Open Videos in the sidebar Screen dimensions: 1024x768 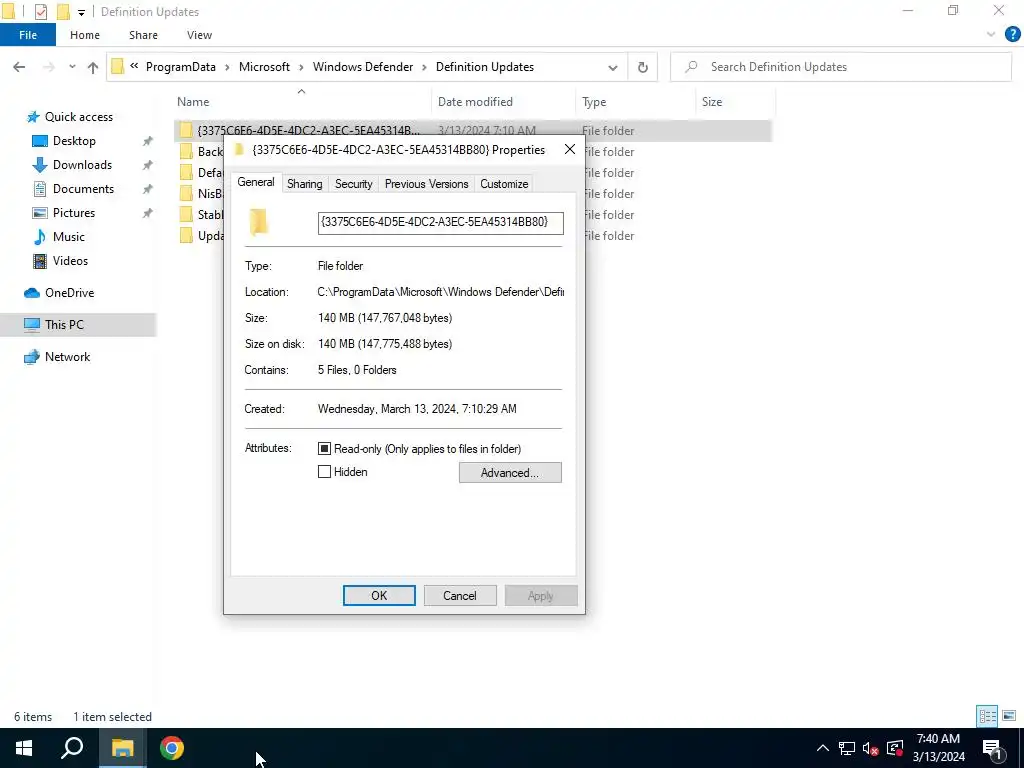click(x=70, y=261)
